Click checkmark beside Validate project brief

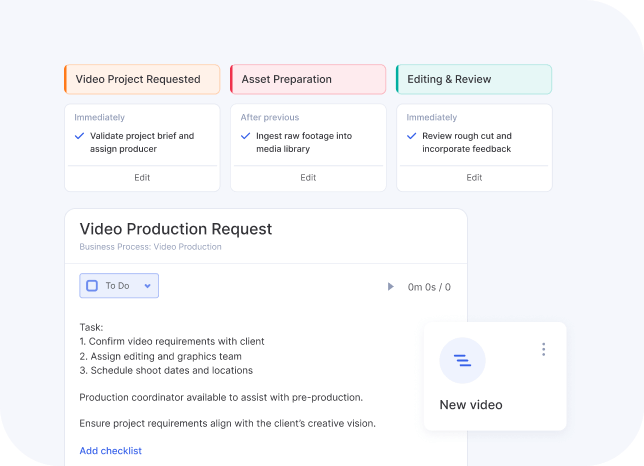79,136
